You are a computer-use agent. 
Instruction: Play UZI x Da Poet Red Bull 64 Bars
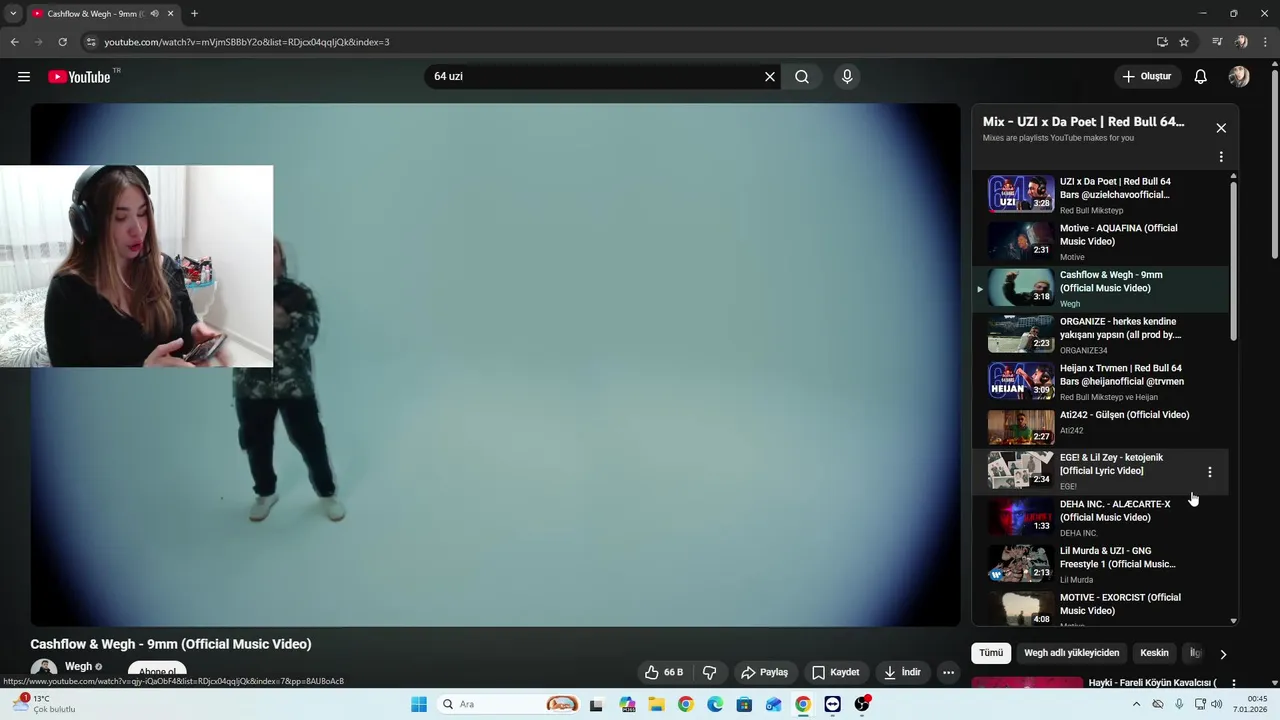1100,195
